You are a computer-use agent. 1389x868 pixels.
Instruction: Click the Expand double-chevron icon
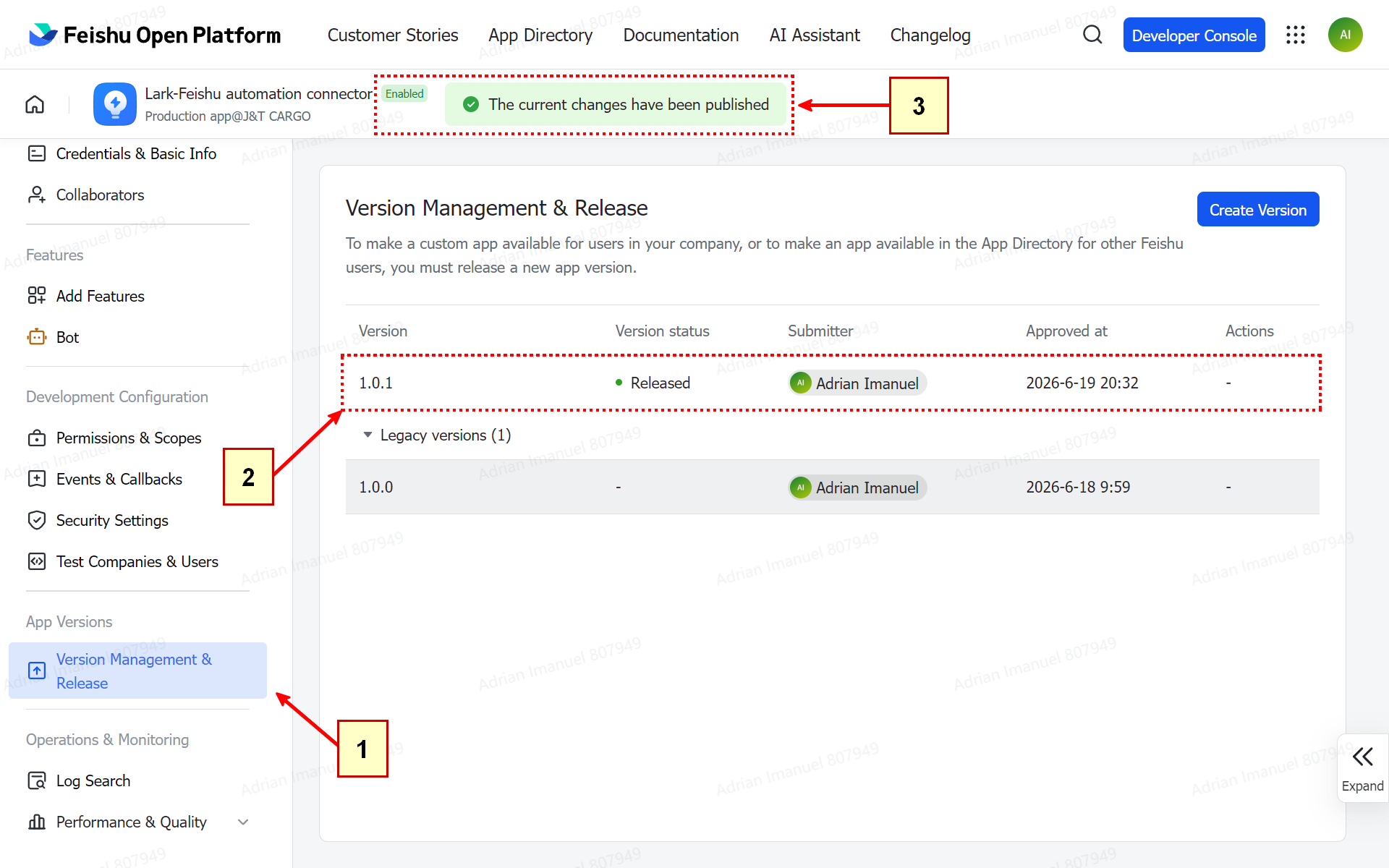tap(1362, 757)
